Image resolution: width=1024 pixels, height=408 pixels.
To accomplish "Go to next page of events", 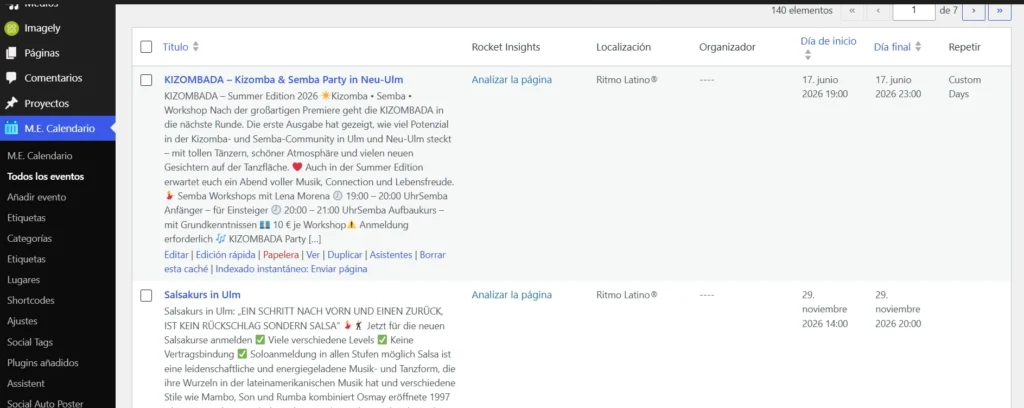I will coord(974,10).
